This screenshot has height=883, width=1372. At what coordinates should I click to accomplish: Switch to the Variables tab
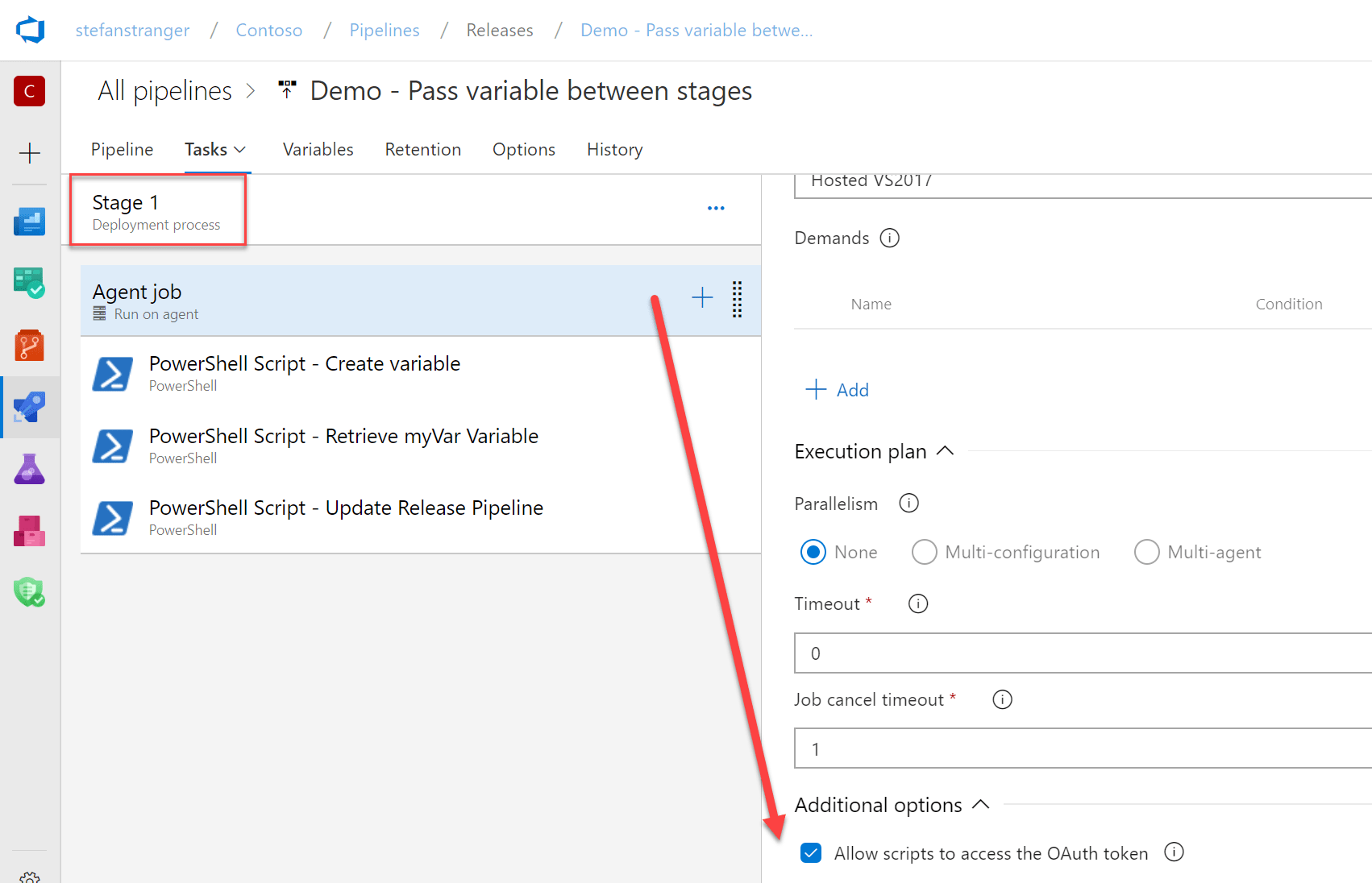[318, 149]
